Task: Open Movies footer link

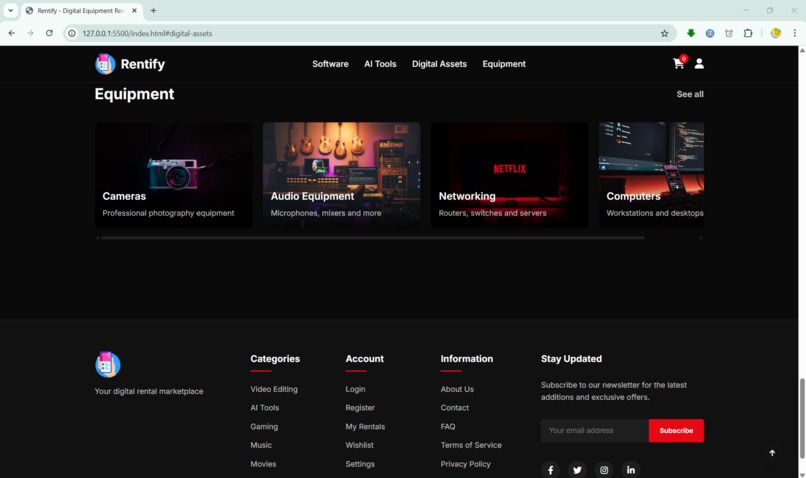Action: [x=263, y=464]
